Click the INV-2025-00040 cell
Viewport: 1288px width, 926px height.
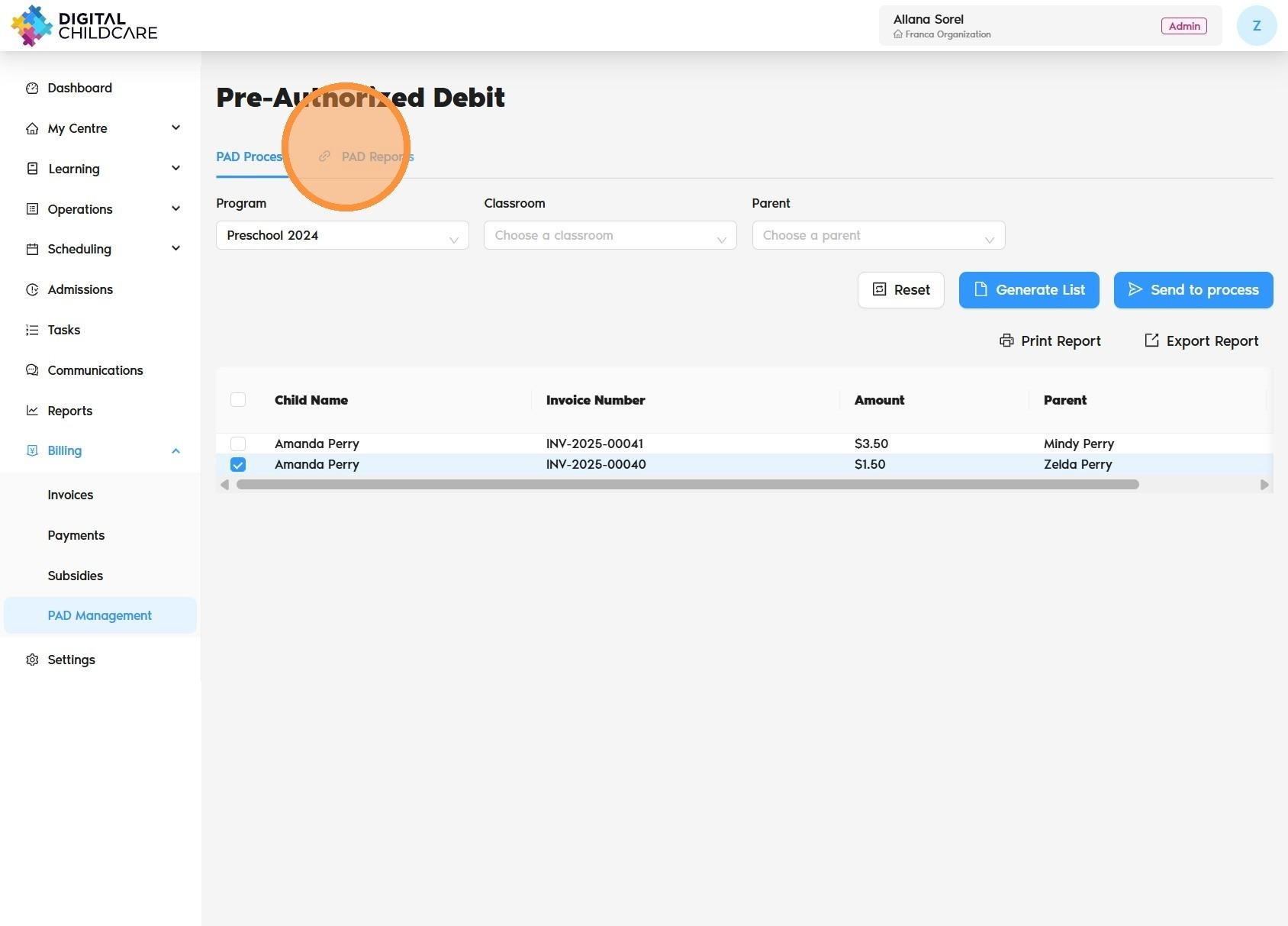pyautogui.click(x=596, y=464)
